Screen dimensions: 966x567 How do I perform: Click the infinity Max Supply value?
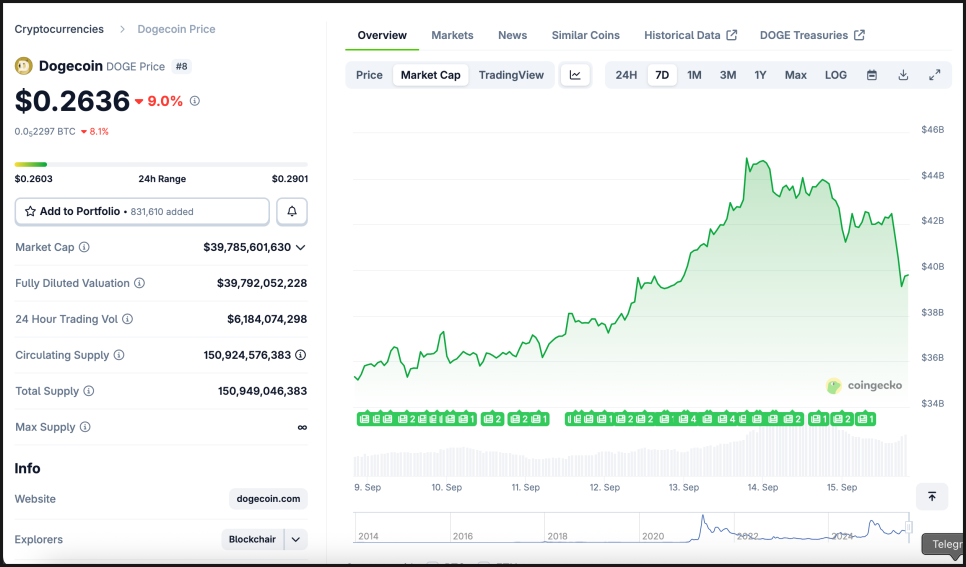[302, 427]
